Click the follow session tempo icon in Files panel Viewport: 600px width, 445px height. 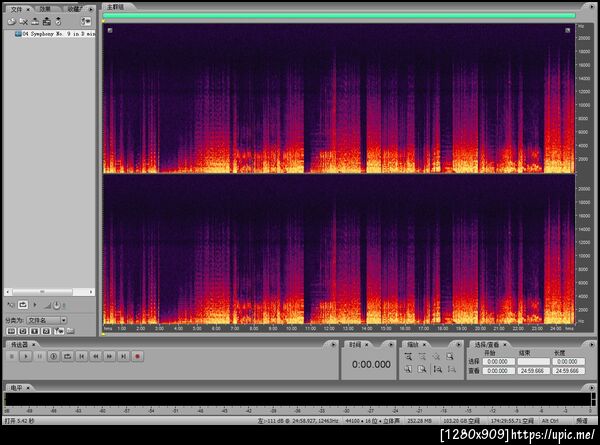click(x=11, y=305)
